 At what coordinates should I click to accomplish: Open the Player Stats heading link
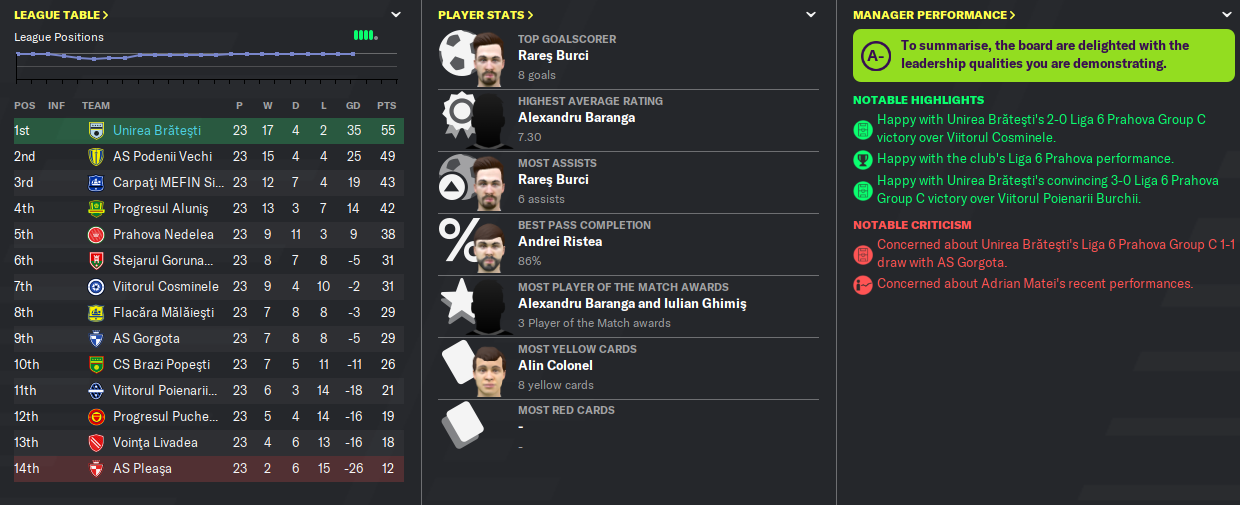(x=486, y=15)
